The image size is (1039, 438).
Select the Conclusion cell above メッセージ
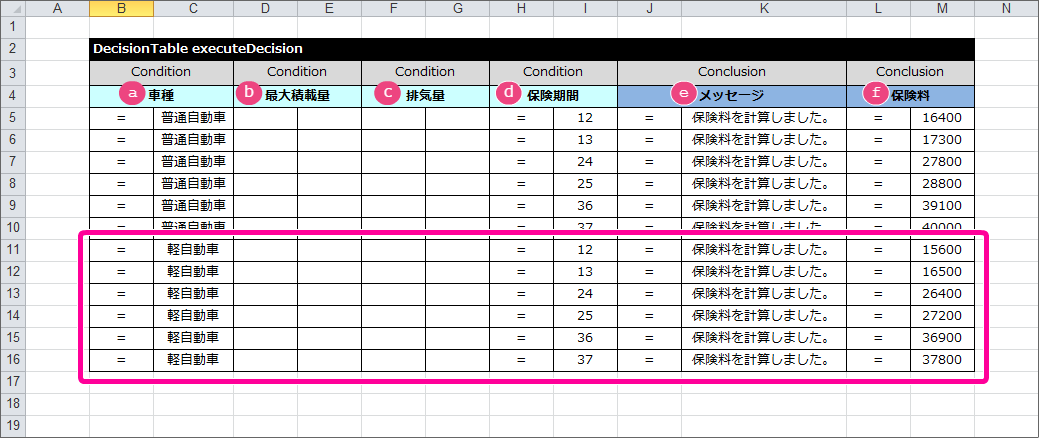(x=732, y=72)
